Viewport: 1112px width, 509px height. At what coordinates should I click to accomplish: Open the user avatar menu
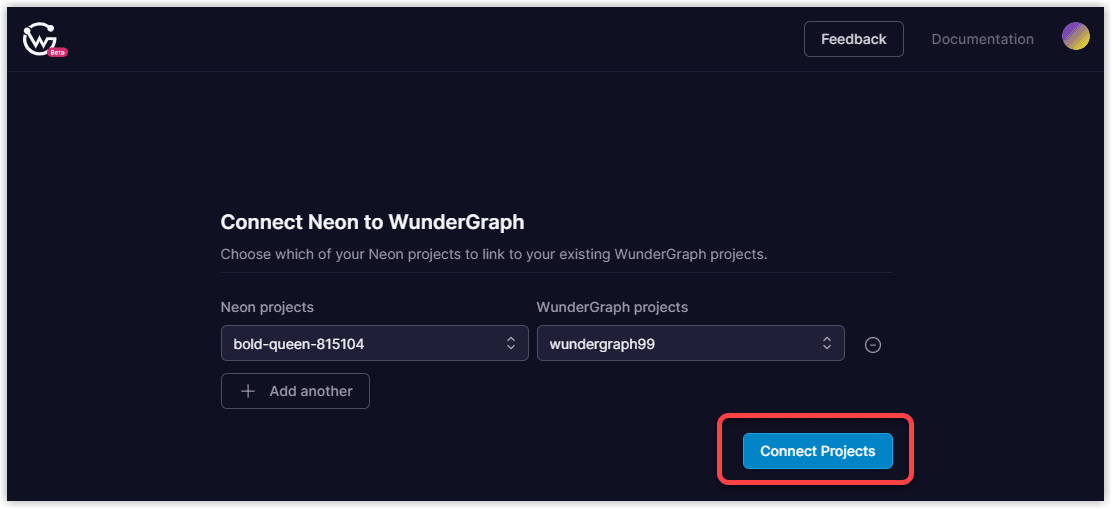(1075, 37)
